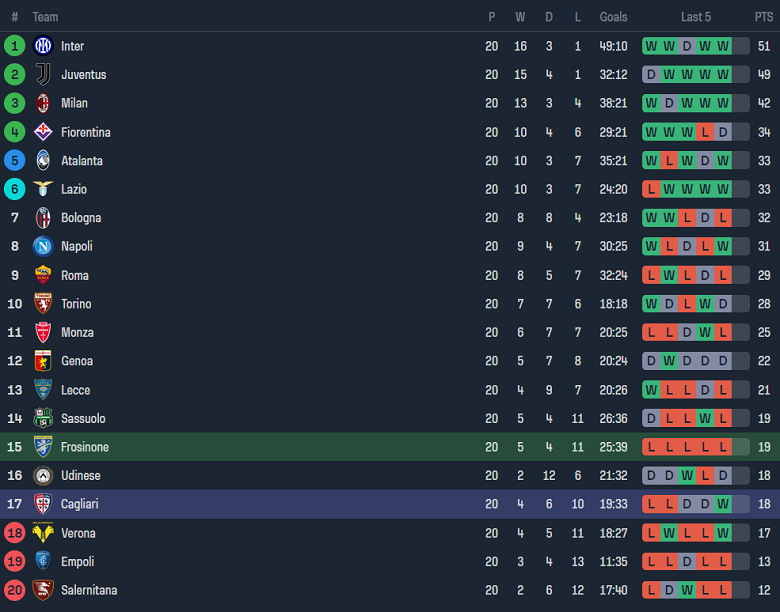Select the Frosinone team name
This screenshot has width=780, height=612.
click(x=85, y=447)
